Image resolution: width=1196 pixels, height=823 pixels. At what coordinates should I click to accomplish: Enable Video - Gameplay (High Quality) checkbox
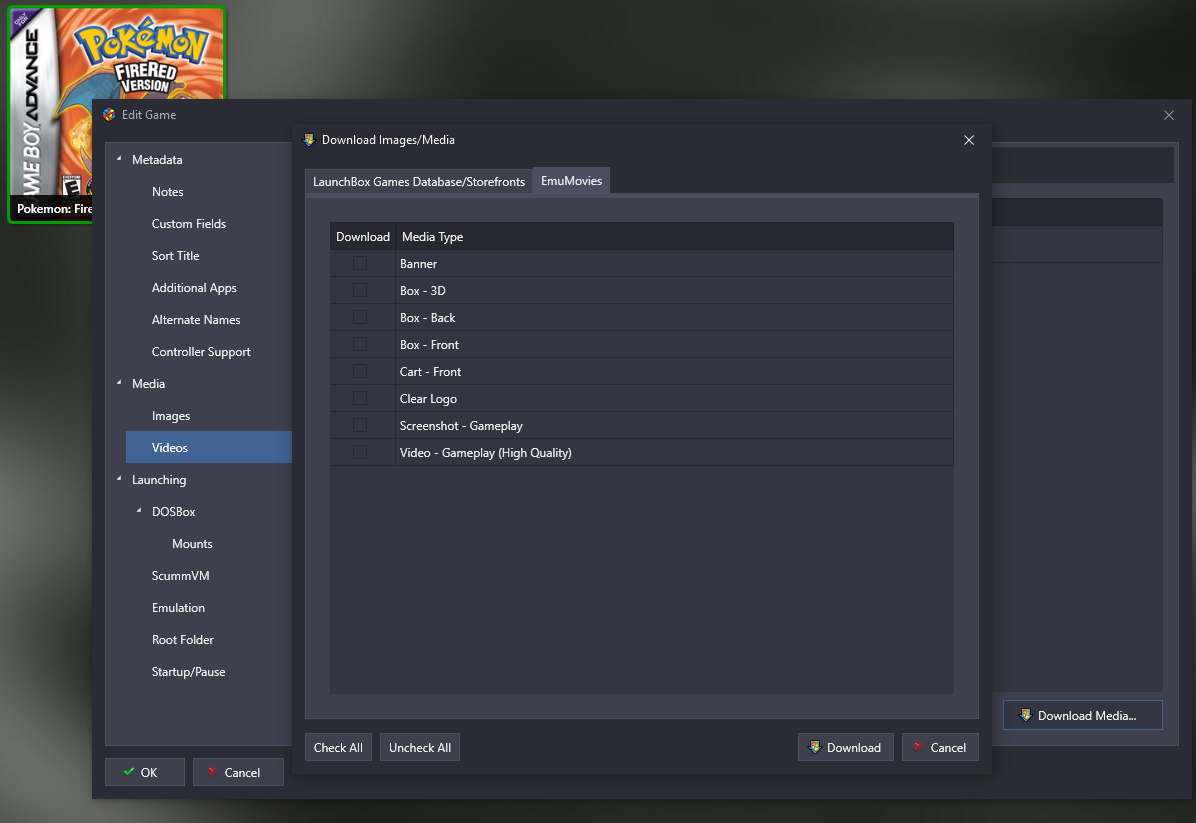(360, 452)
